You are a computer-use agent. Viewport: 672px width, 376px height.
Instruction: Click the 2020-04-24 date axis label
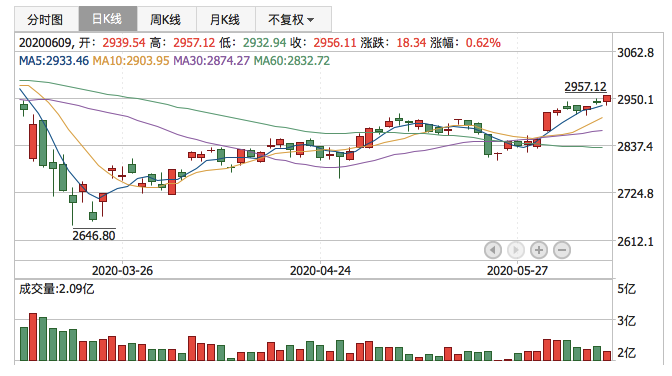[x=320, y=271]
